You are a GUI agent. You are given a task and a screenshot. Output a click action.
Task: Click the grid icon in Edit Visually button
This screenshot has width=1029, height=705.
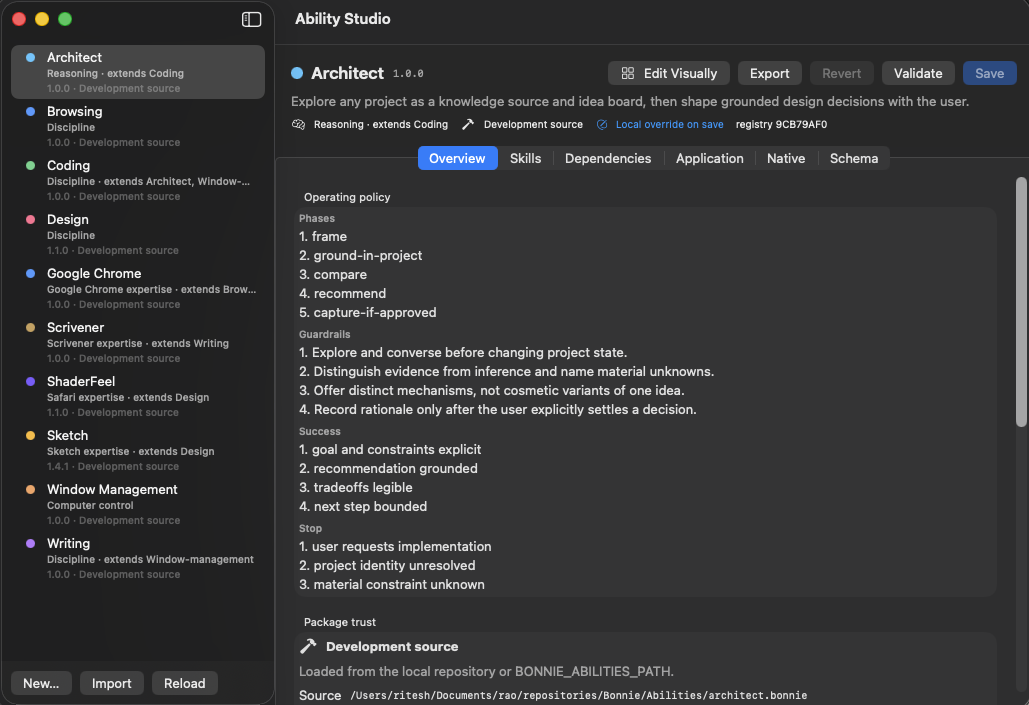coord(628,73)
